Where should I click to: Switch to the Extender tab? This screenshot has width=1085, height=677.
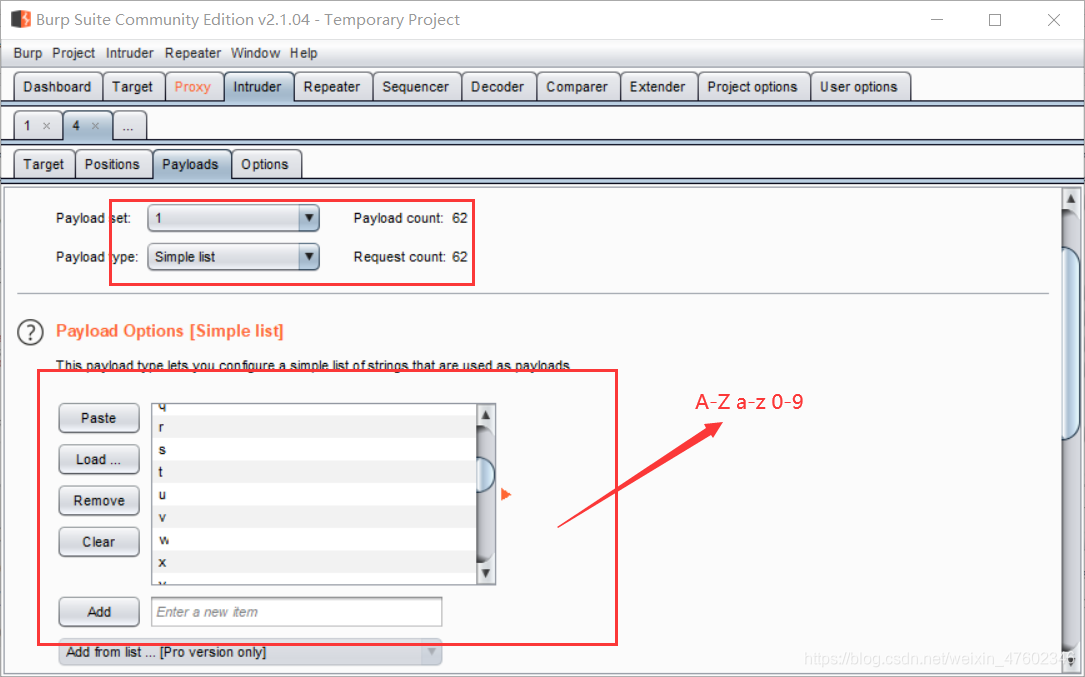657,87
